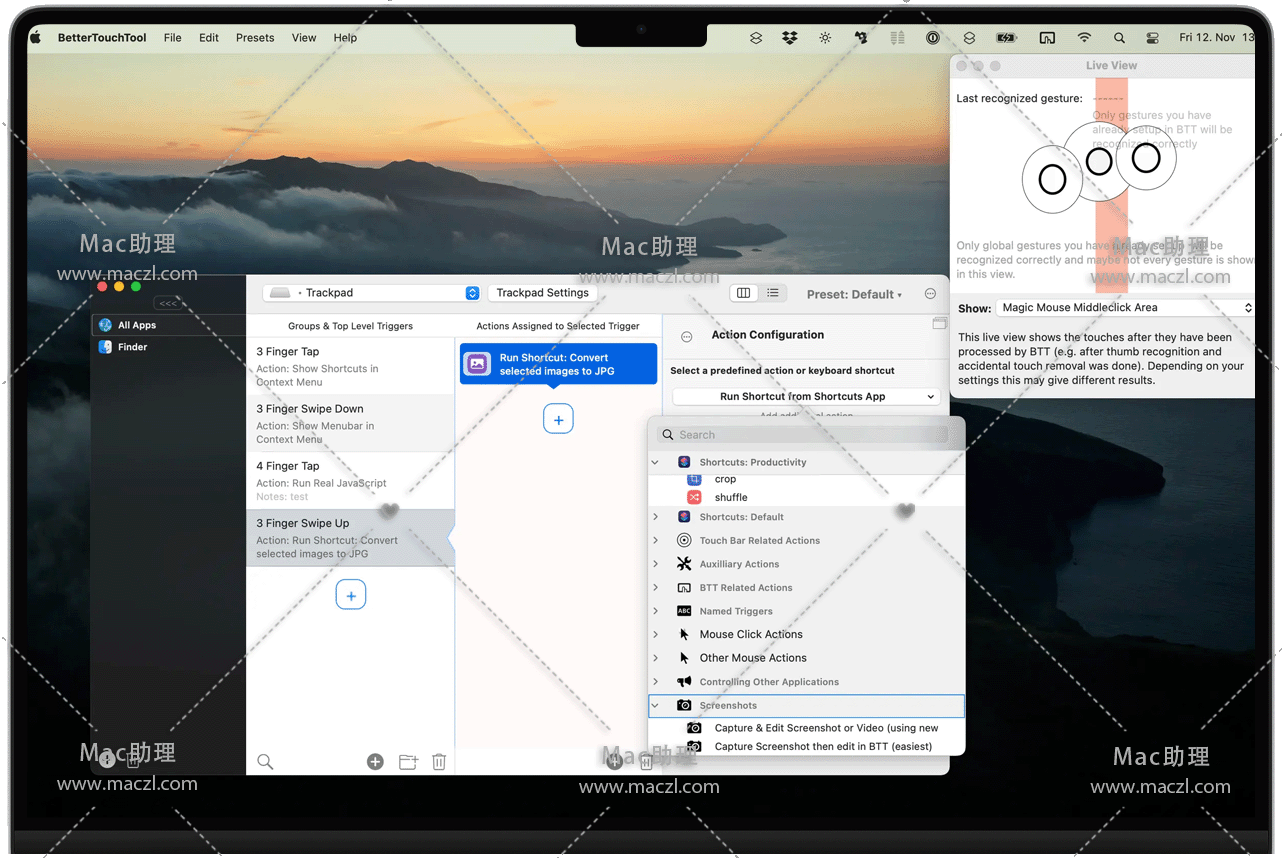Click the trash icon below the triggers list

pyautogui.click(x=439, y=762)
